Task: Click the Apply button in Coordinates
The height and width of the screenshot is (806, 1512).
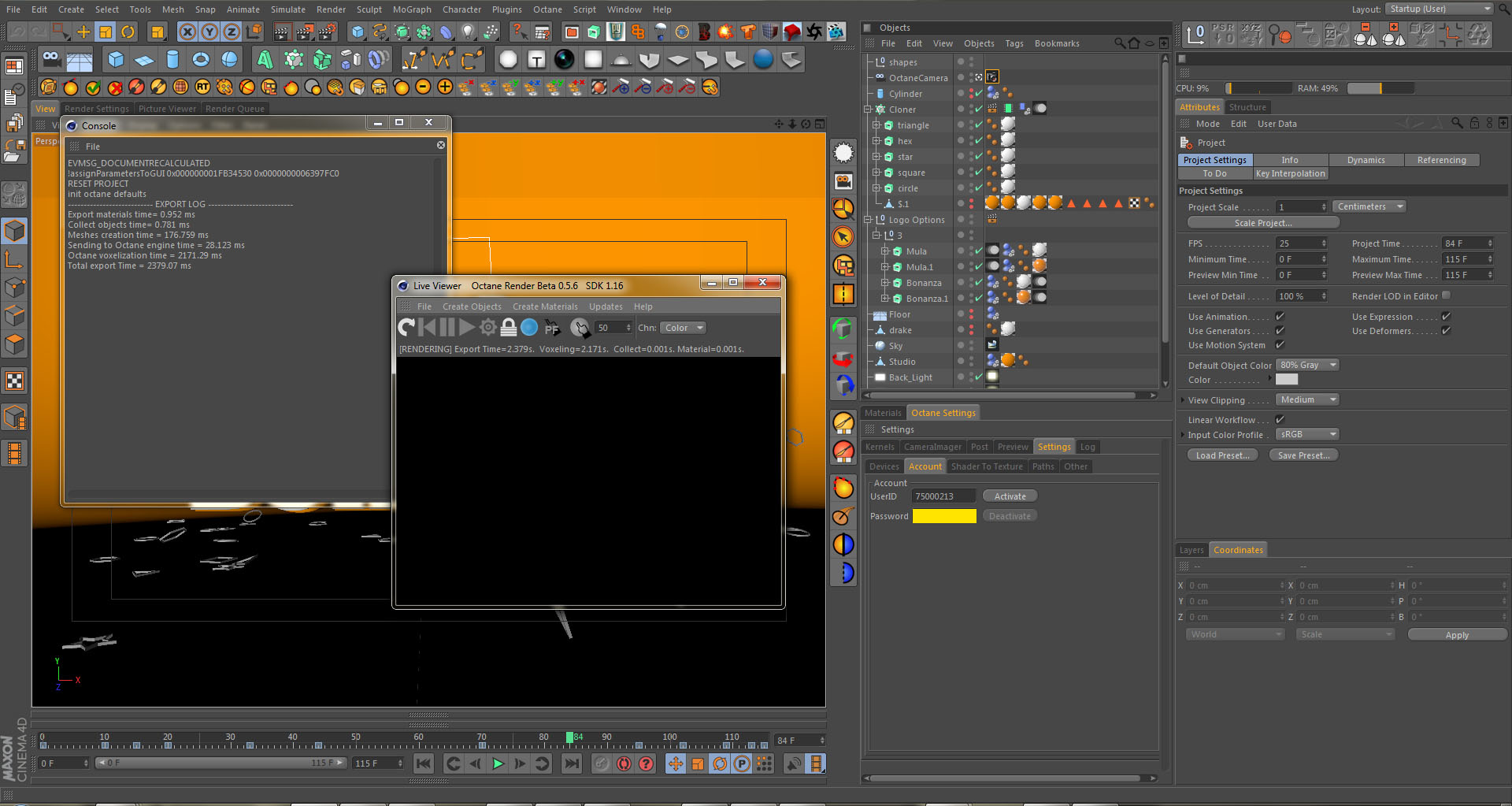Action: coord(1457,635)
